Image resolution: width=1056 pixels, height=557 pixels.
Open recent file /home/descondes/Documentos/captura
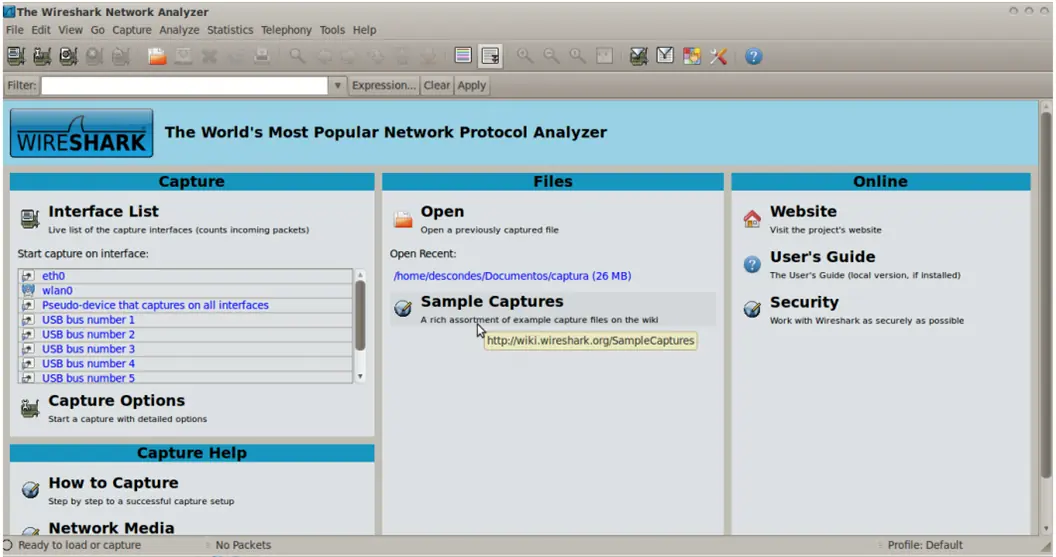click(513, 276)
